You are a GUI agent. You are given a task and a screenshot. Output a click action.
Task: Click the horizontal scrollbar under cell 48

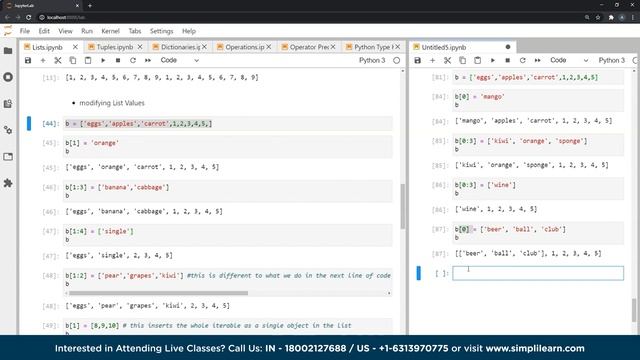(158, 293)
